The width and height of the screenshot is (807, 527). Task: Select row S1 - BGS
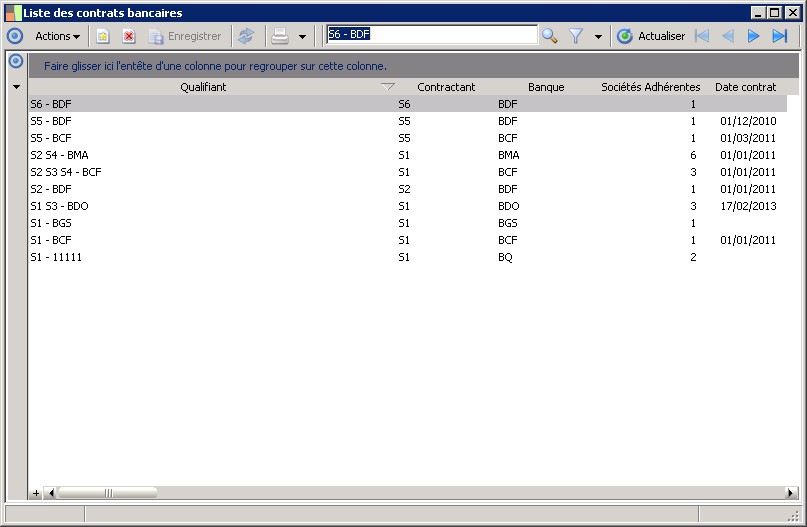[x=408, y=223]
